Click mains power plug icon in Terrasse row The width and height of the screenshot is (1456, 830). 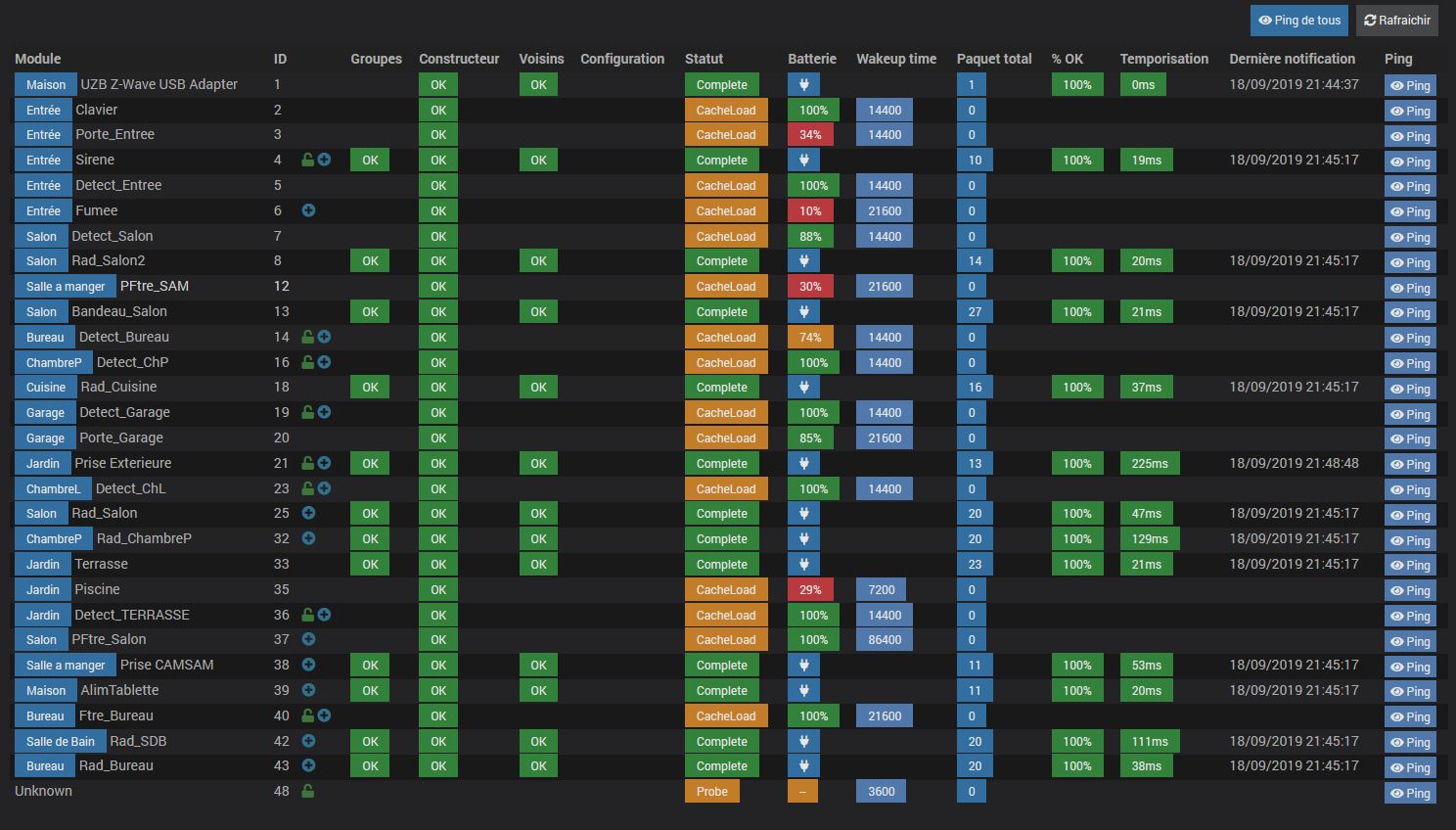[x=803, y=565]
